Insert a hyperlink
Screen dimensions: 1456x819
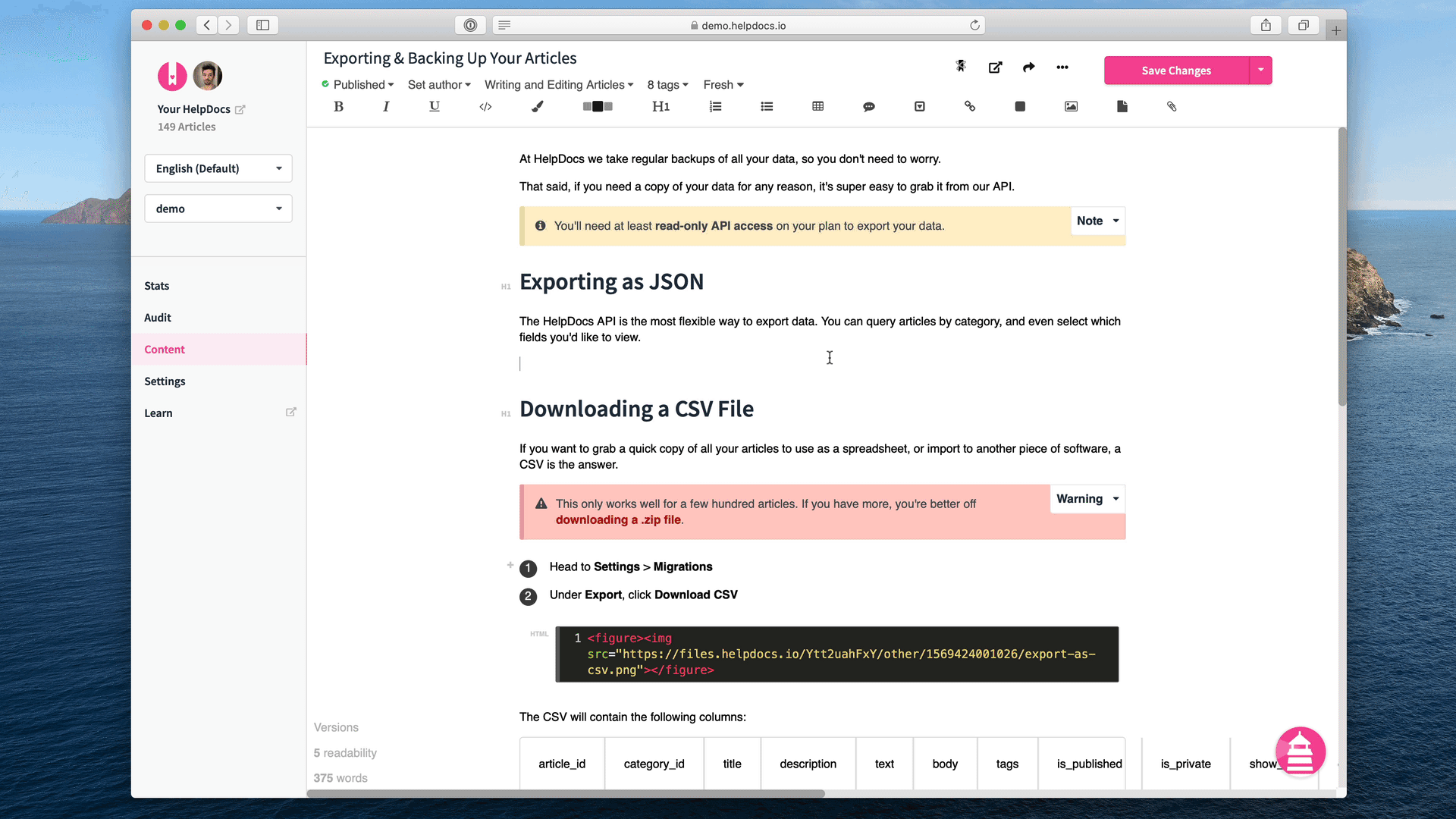click(970, 107)
